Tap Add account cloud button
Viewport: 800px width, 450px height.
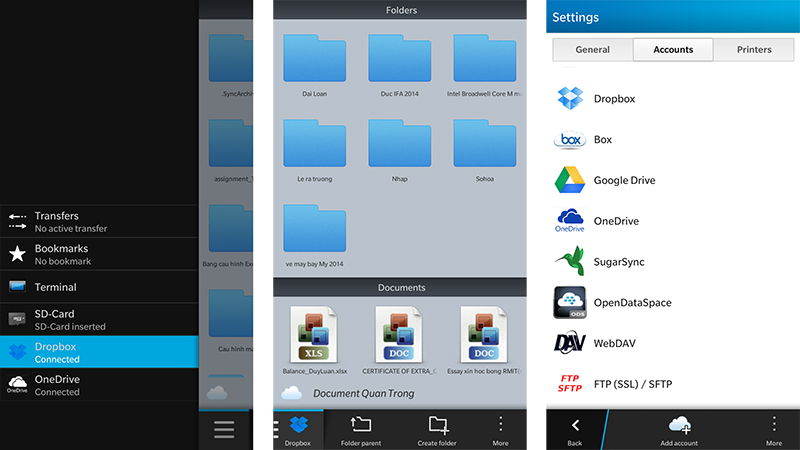[x=679, y=430]
